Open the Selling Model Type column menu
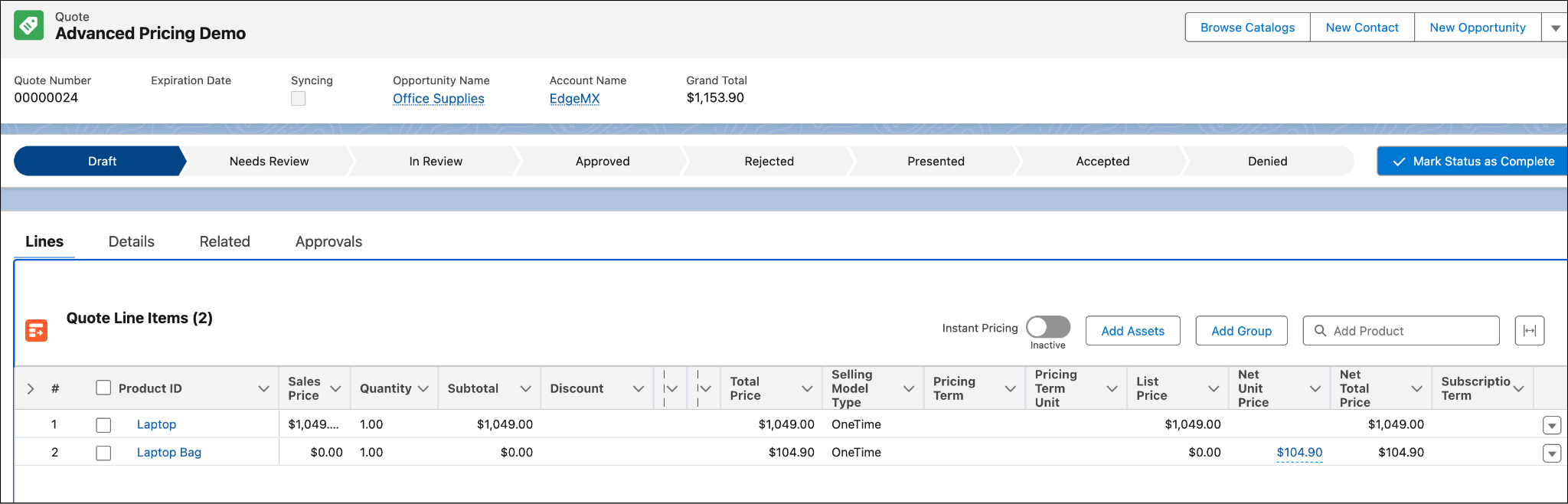 click(x=909, y=388)
